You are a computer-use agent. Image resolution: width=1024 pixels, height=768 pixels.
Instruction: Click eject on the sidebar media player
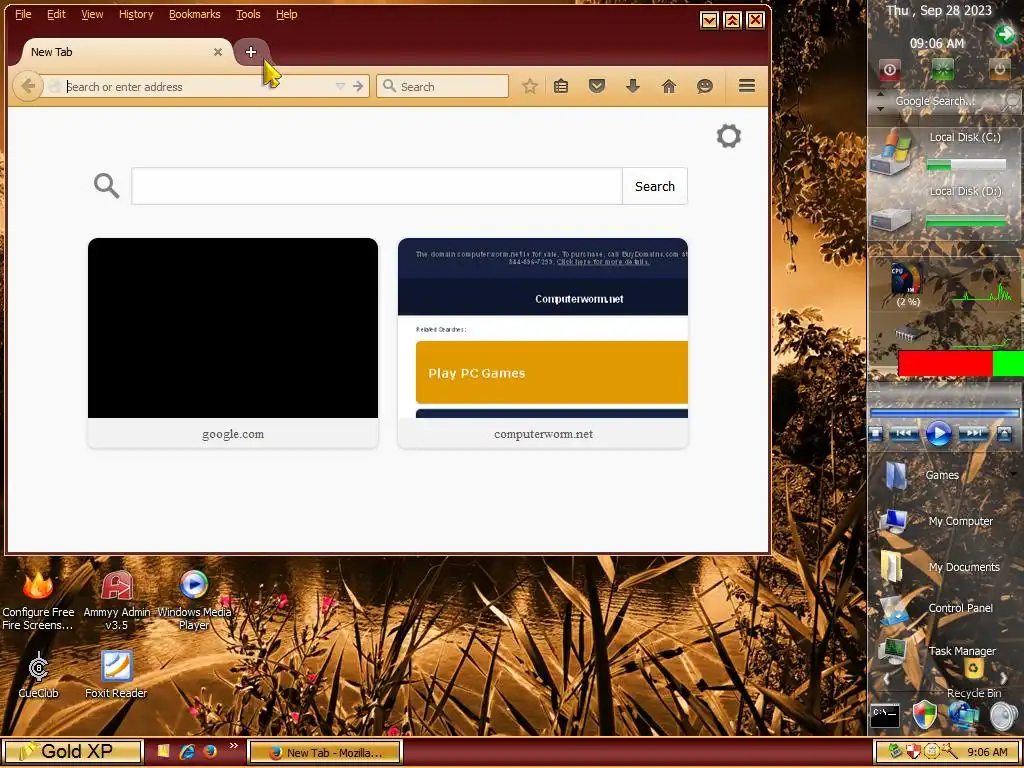tap(1004, 433)
